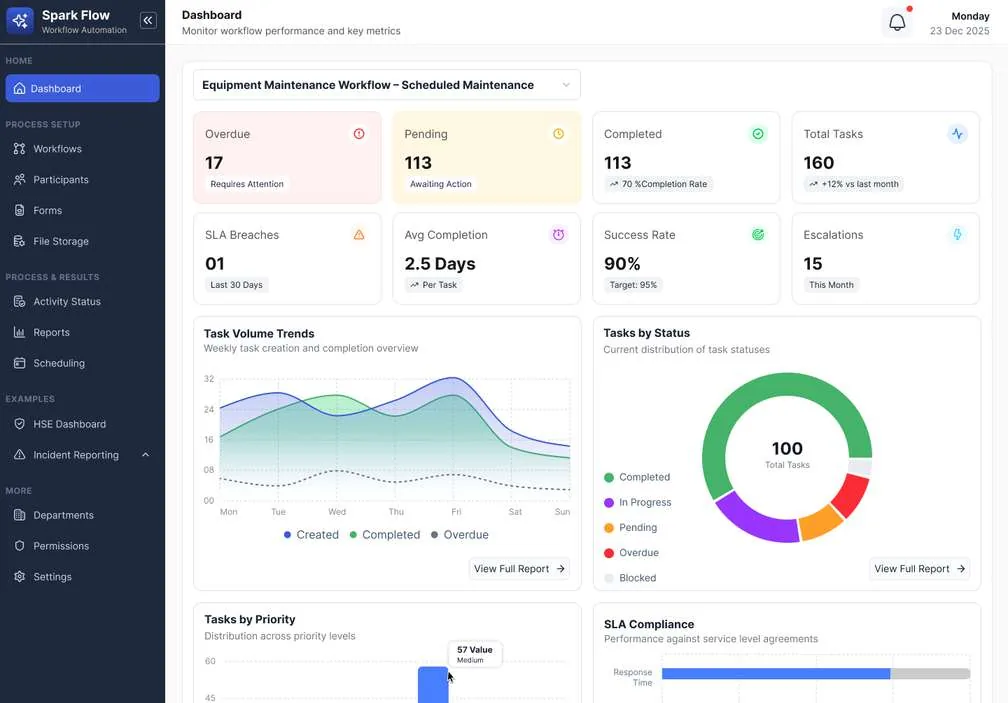Click the Spark Flow logo icon
Screen dimensions: 1008x703
pyautogui.click(x=20, y=21)
